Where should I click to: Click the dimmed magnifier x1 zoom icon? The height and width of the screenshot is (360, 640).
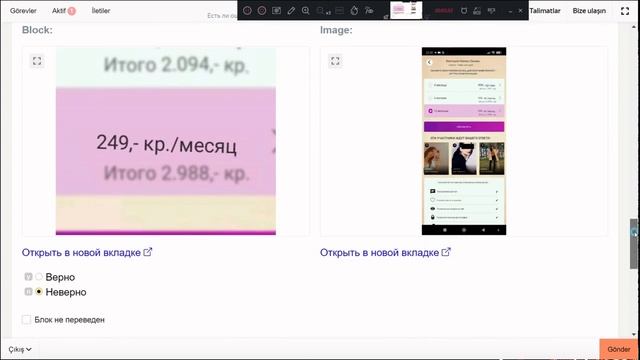323,11
